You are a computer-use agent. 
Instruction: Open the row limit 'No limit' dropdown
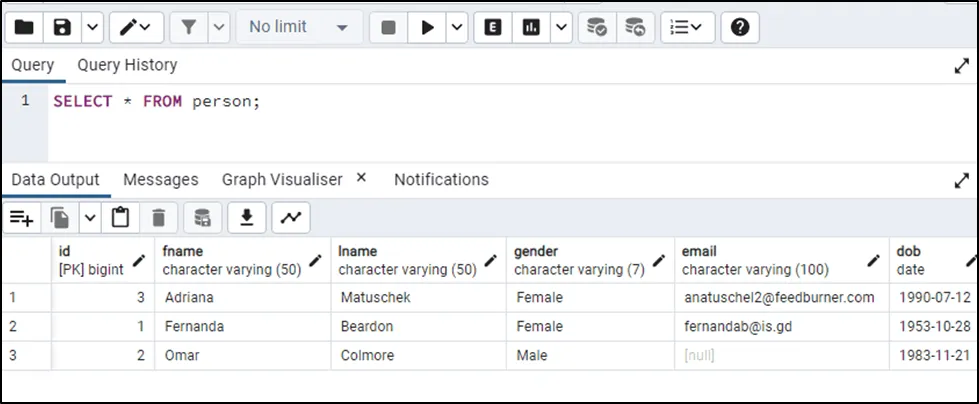click(299, 27)
